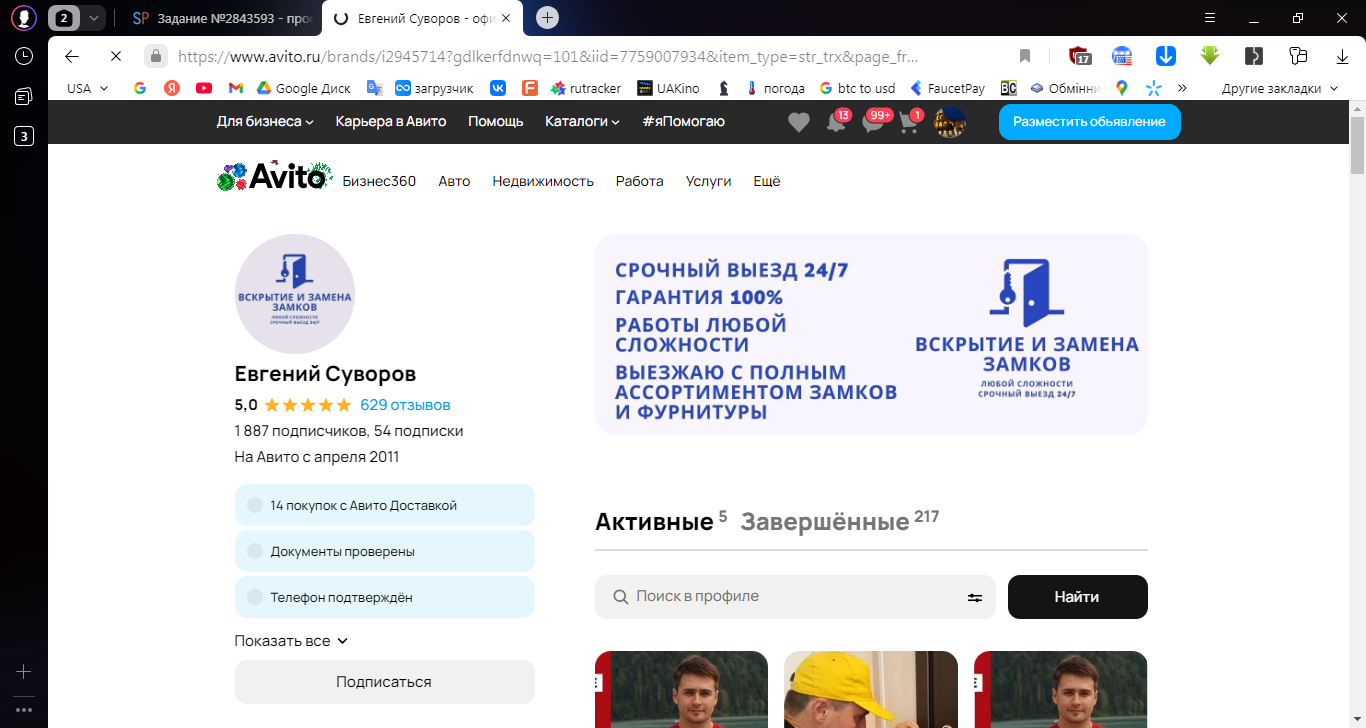Open Avito shopping cart icon
This screenshot has height=728, width=1366.
coord(910,122)
